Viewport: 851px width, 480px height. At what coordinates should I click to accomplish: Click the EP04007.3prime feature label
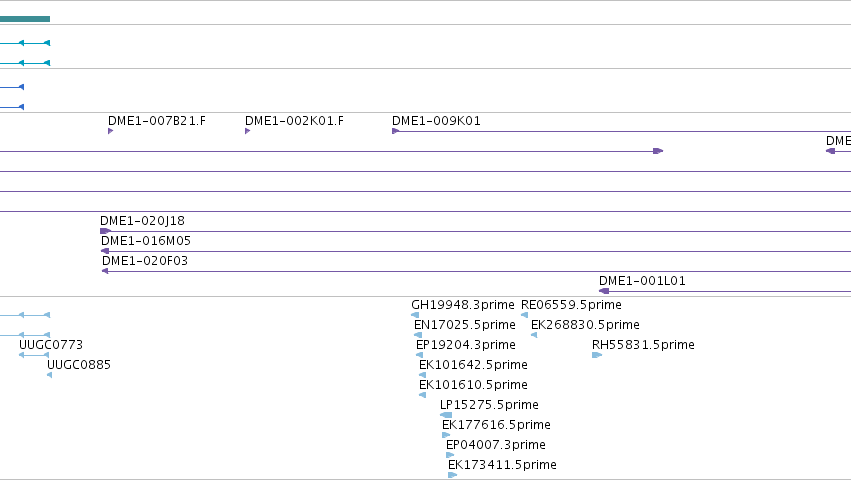click(496, 445)
